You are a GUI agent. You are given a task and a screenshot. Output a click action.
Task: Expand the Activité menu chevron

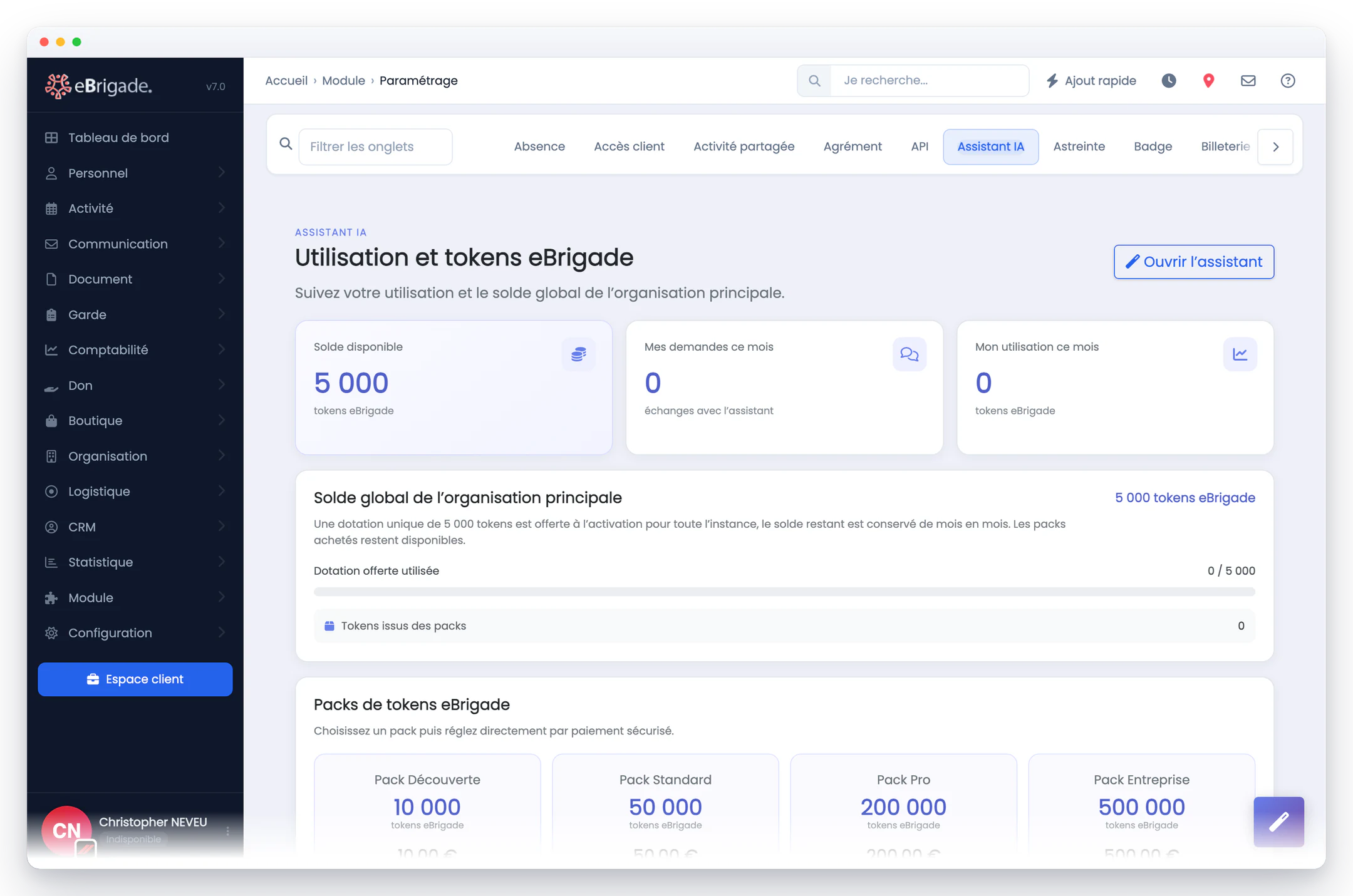pyautogui.click(x=221, y=207)
